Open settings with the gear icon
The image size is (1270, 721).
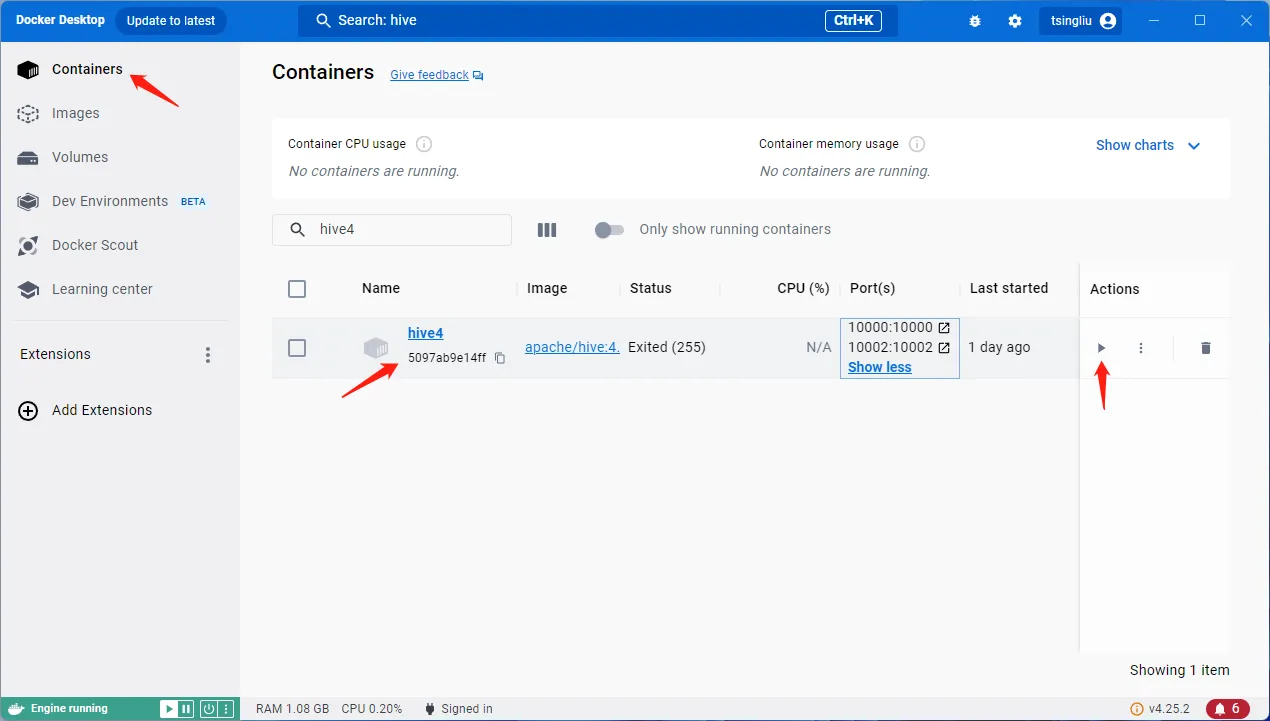pyautogui.click(x=1015, y=21)
